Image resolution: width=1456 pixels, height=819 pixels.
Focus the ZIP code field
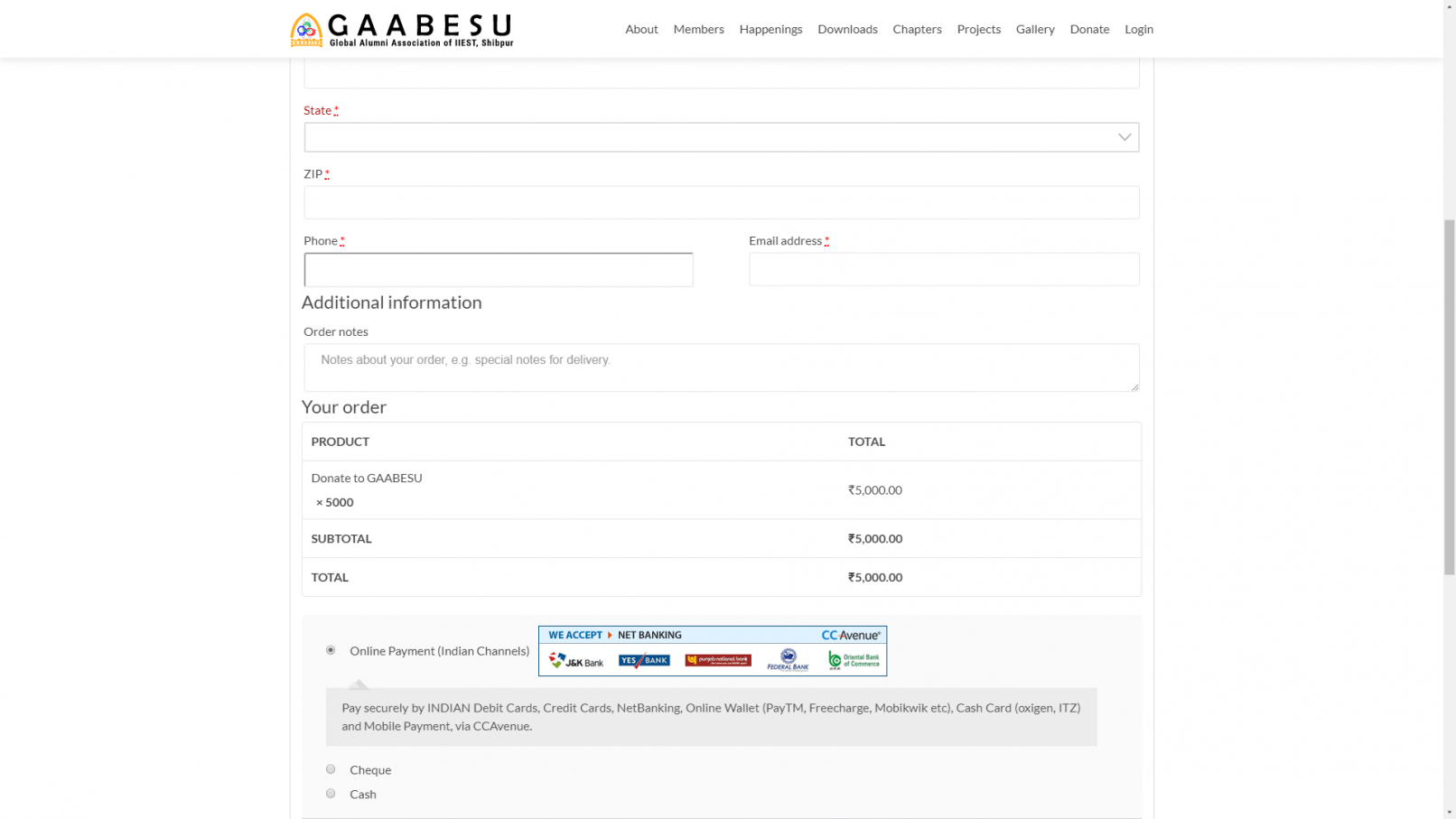point(721,203)
